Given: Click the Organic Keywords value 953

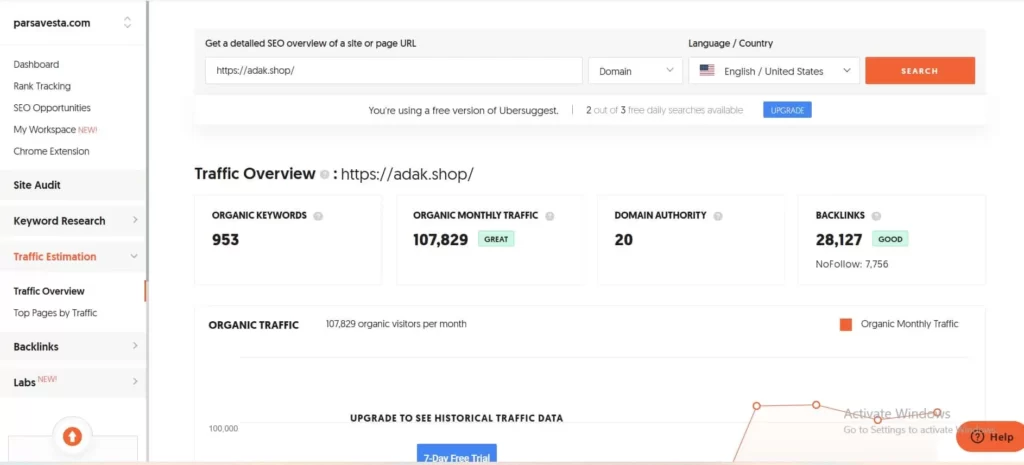Looking at the screenshot, I should click(225, 240).
